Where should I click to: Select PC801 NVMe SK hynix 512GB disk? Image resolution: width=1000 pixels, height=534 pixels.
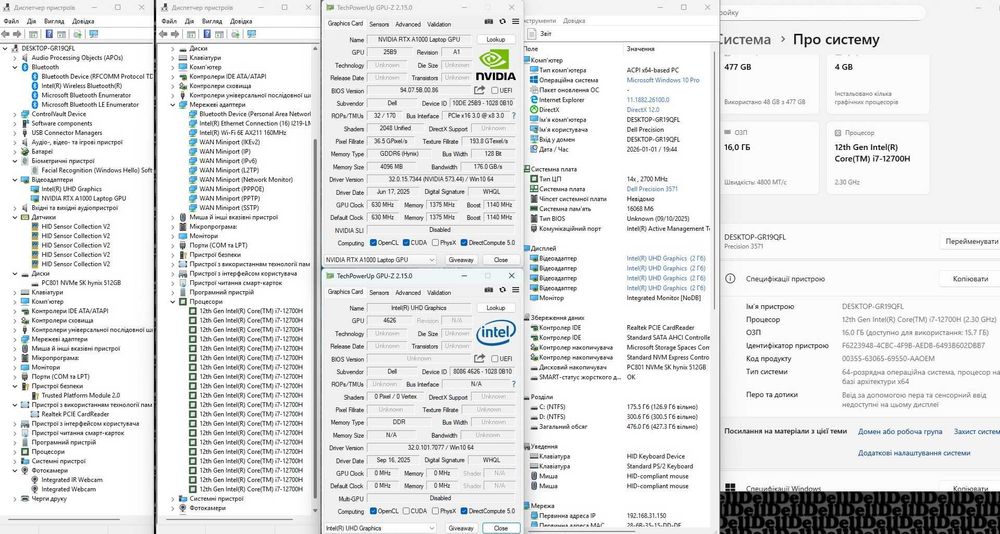pos(80,283)
